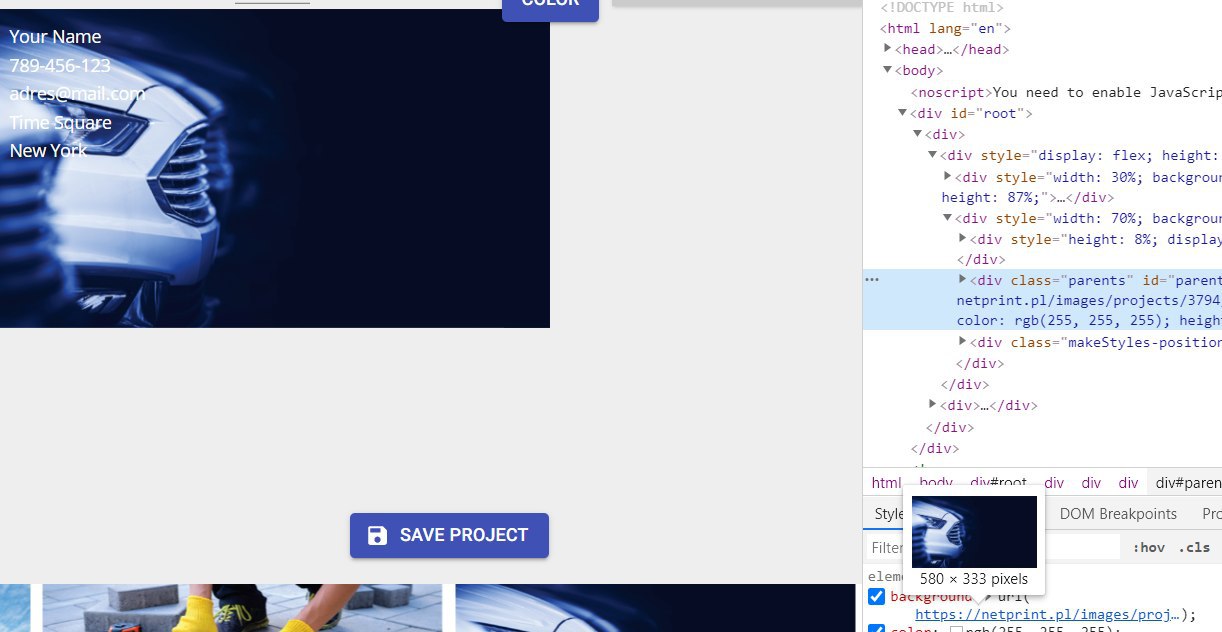Viewport: 1222px width, 632px height.
Task: Click the adres@mail.com text on the card
Action: point(77,94)
